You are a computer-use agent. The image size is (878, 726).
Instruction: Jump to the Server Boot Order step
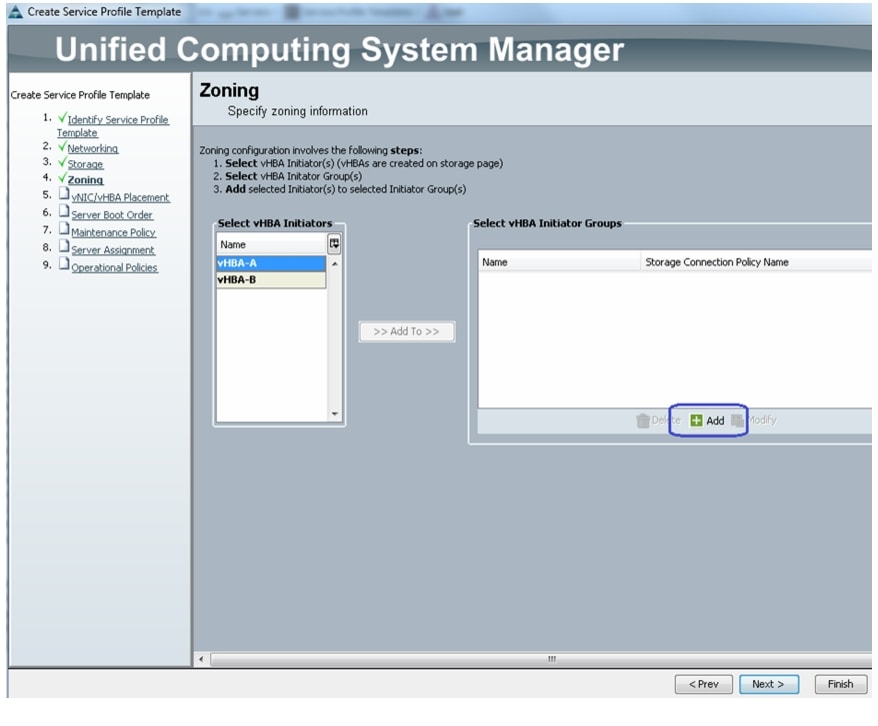pos(112,214)
